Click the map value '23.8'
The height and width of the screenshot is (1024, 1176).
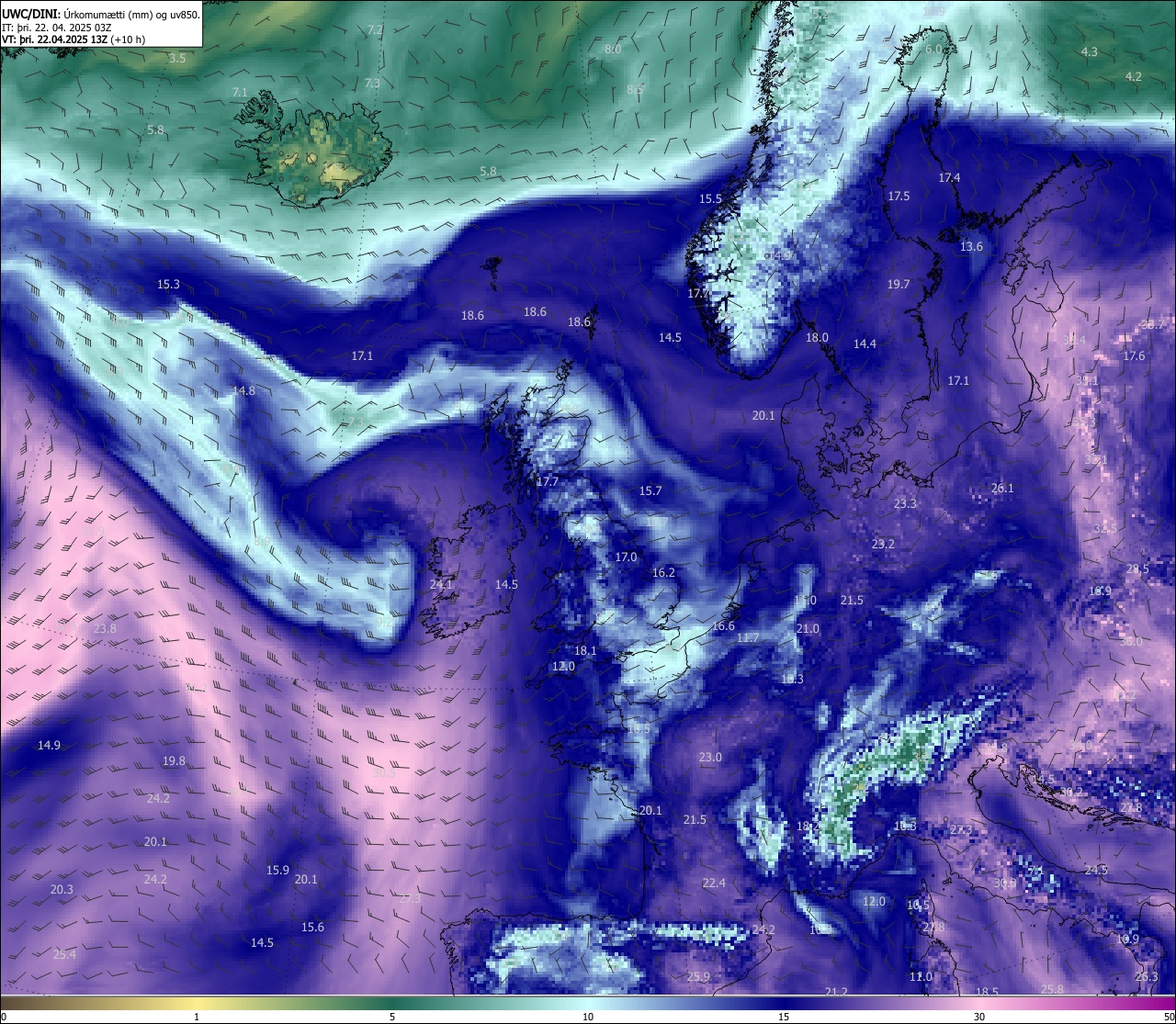click(x=105, y=628)
